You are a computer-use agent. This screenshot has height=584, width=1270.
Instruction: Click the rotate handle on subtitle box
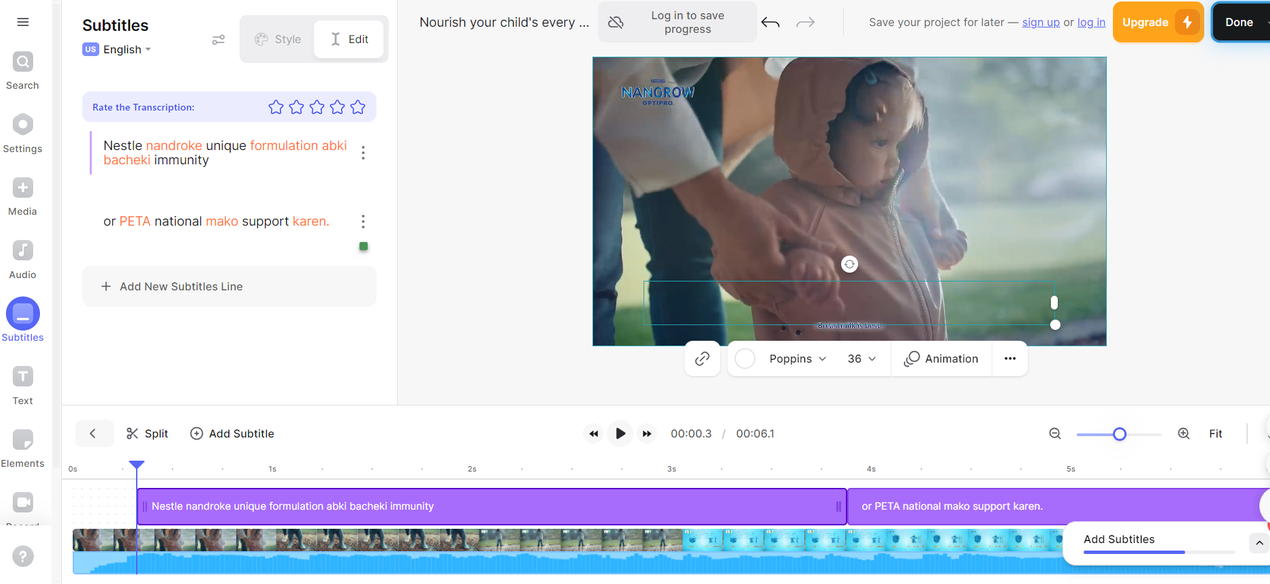pos(849,264)
